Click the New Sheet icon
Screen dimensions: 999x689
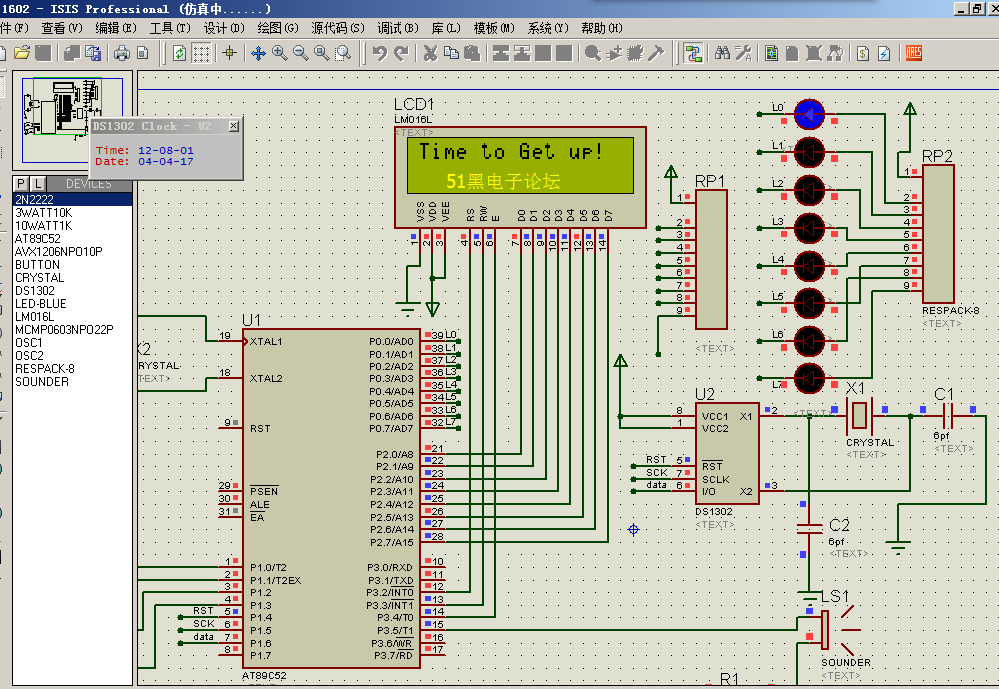click(792, 53)
